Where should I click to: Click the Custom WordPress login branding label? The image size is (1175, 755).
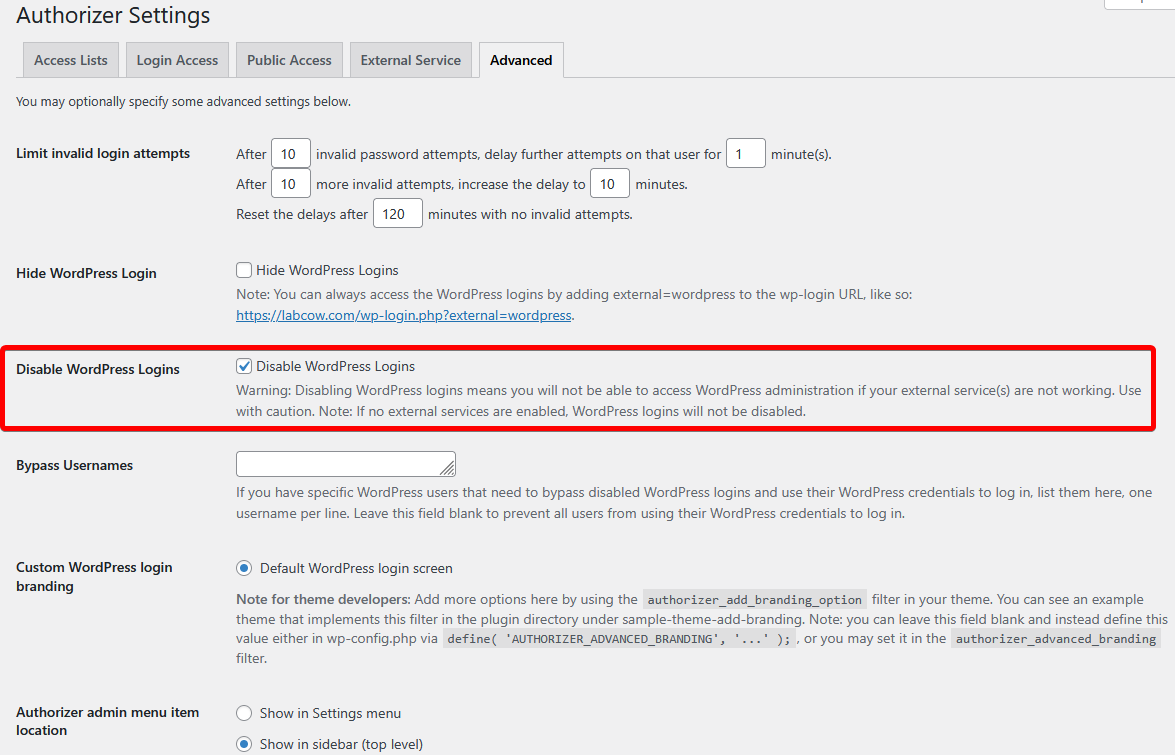coord(94,577)
